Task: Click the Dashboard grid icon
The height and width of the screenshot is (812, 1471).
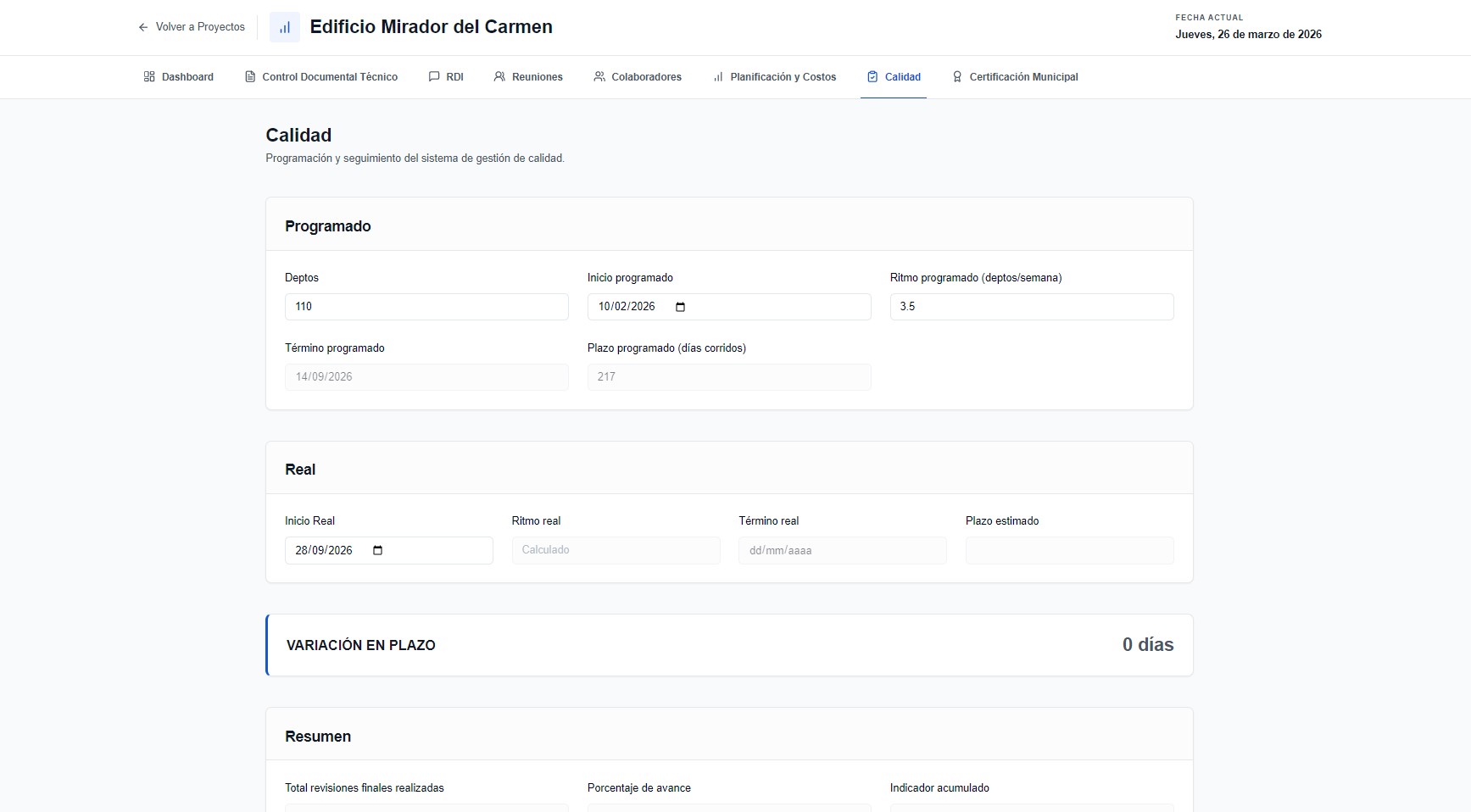Action: 149,76
